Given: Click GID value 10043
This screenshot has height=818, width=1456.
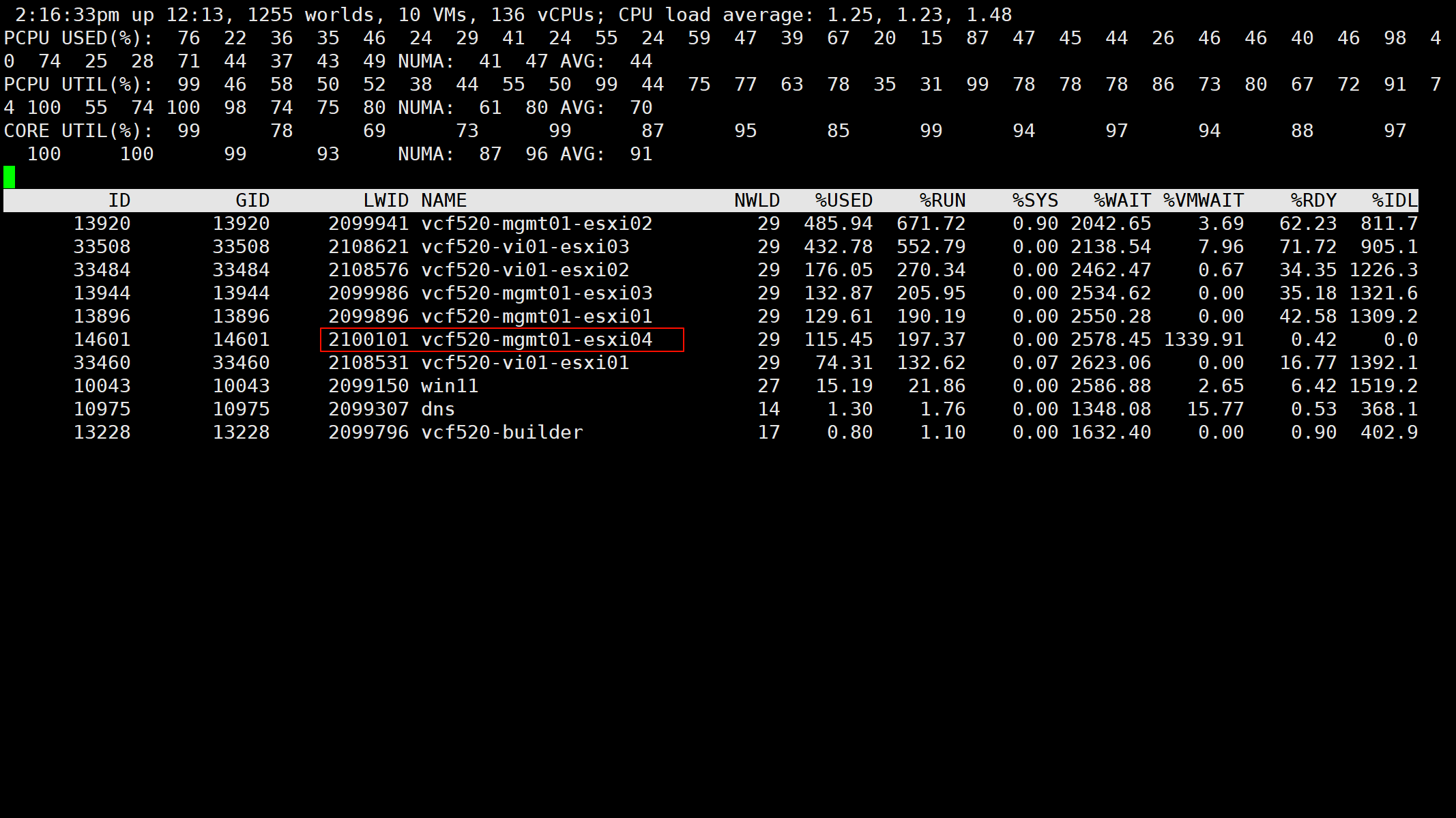Looking at the screenshot, I should (x=241, y=386).
